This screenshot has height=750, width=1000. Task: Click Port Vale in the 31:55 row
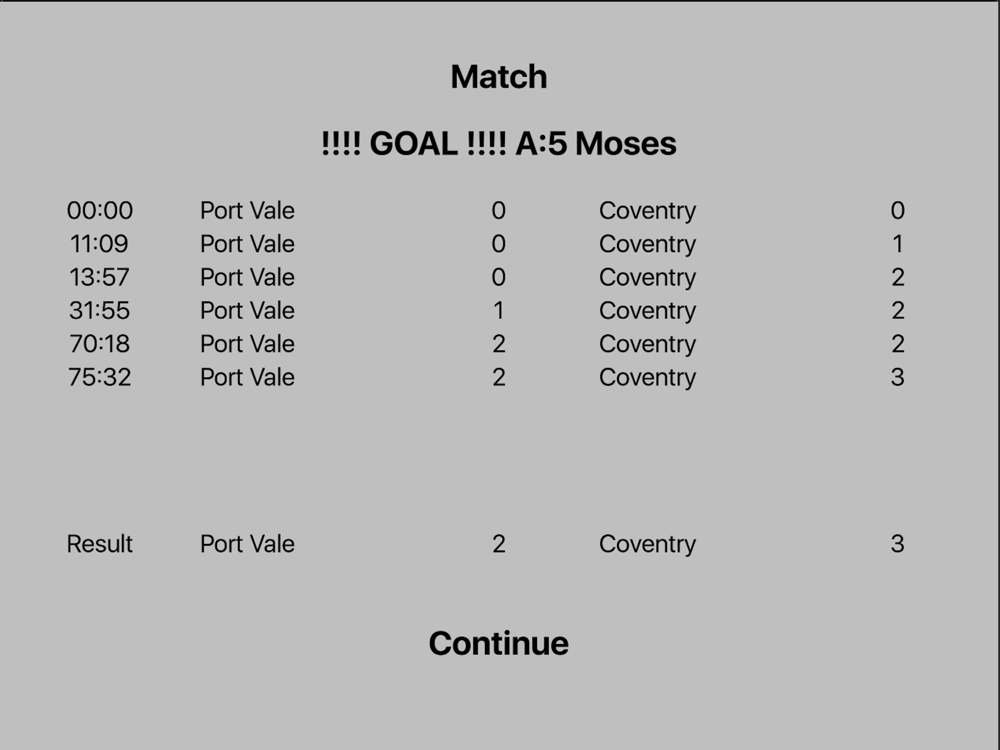(x=247, y=311)
